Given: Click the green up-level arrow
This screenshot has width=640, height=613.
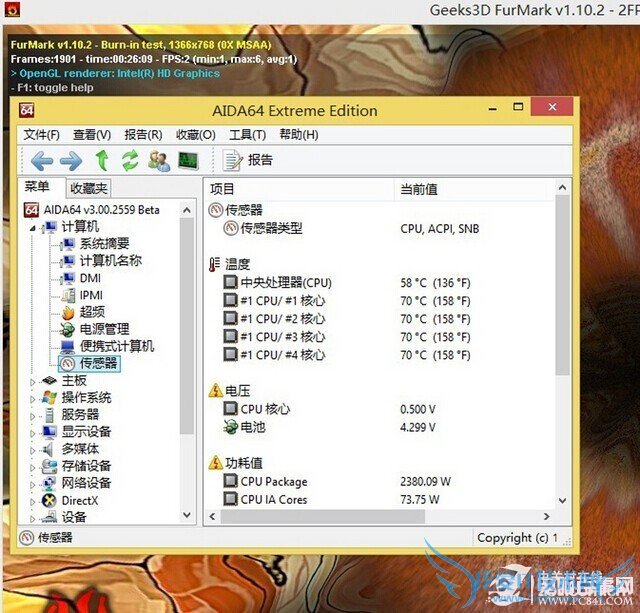Looking at the screenshot, I should [102, 160].
